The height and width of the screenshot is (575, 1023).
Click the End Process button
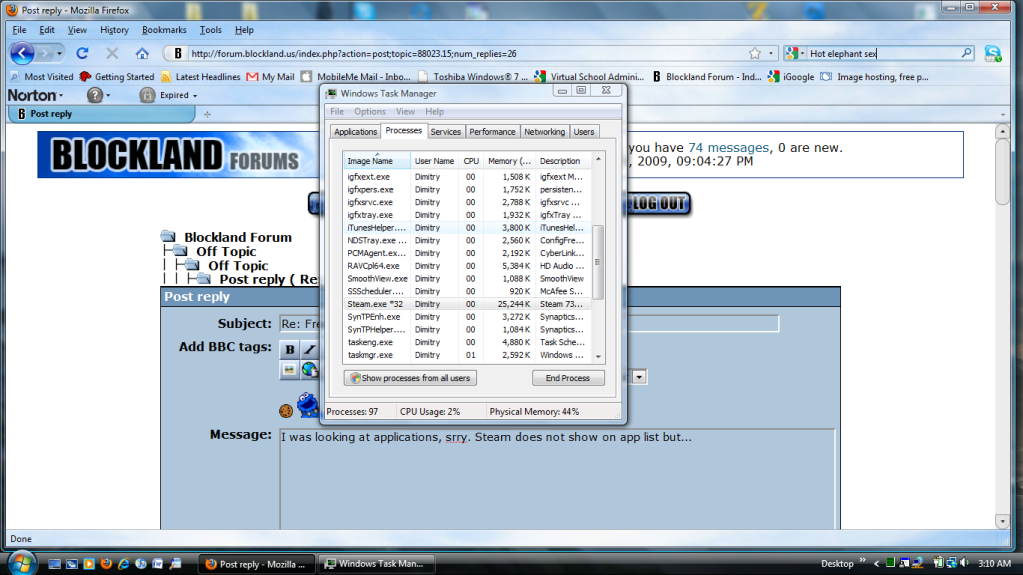click(568, 378)
